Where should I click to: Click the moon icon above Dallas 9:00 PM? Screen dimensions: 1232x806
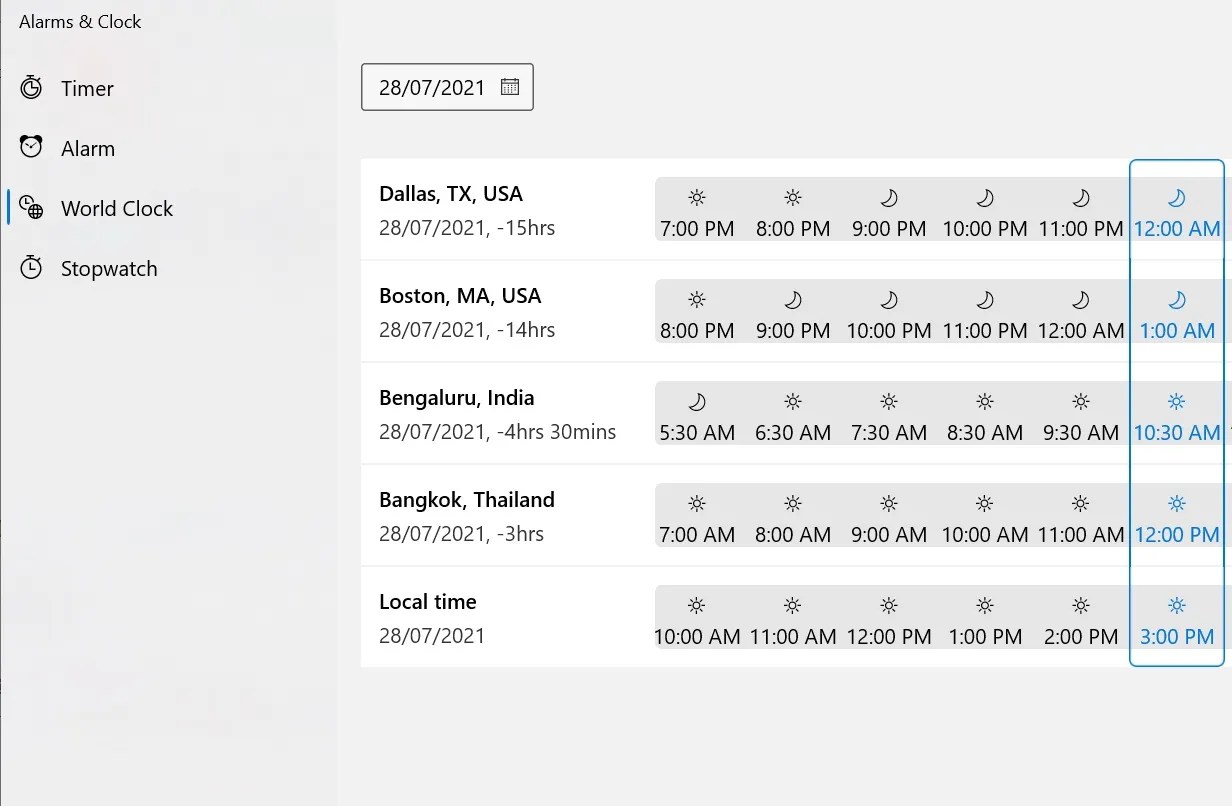tap(888, 196)
